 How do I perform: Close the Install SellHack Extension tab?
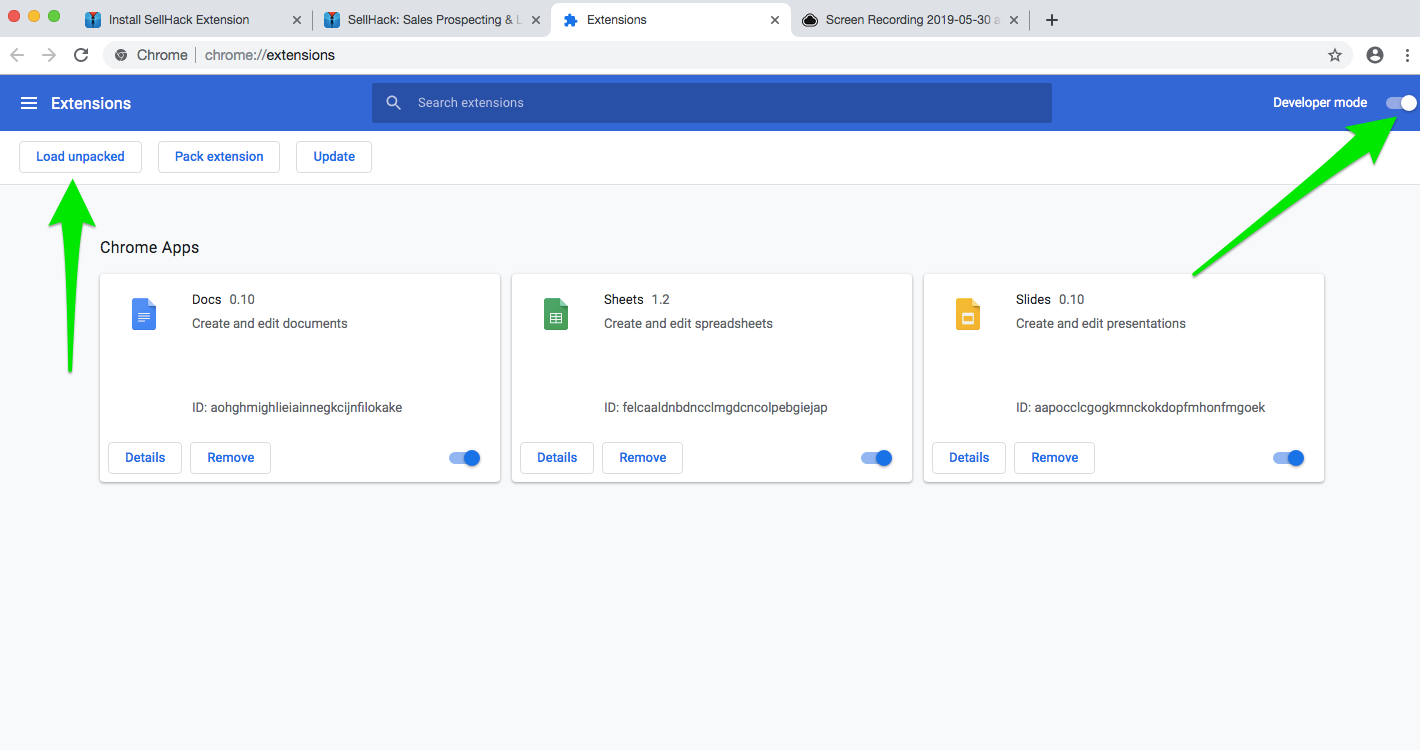coord(297,20)
